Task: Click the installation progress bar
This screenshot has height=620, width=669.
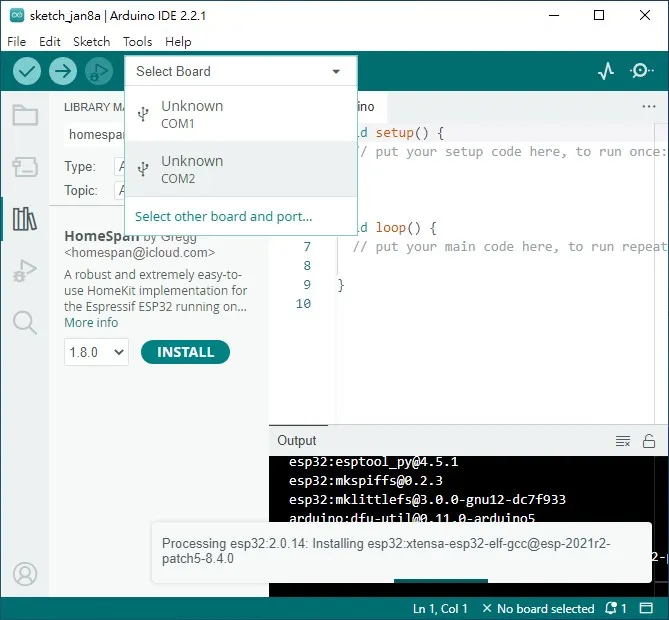Action: (441, 581)
